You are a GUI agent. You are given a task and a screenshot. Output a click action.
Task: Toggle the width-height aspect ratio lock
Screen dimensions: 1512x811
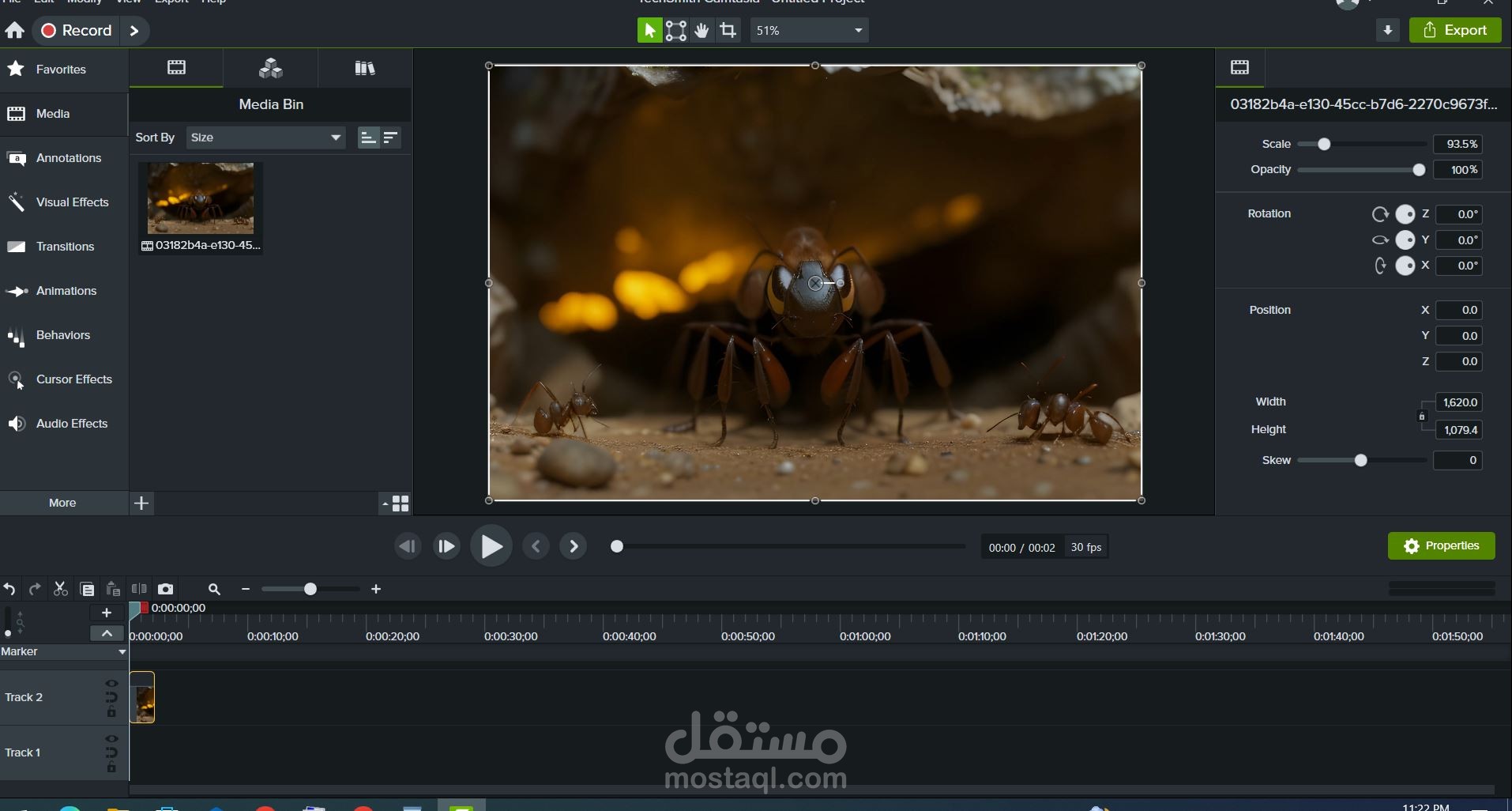(x=1422, y=416)
